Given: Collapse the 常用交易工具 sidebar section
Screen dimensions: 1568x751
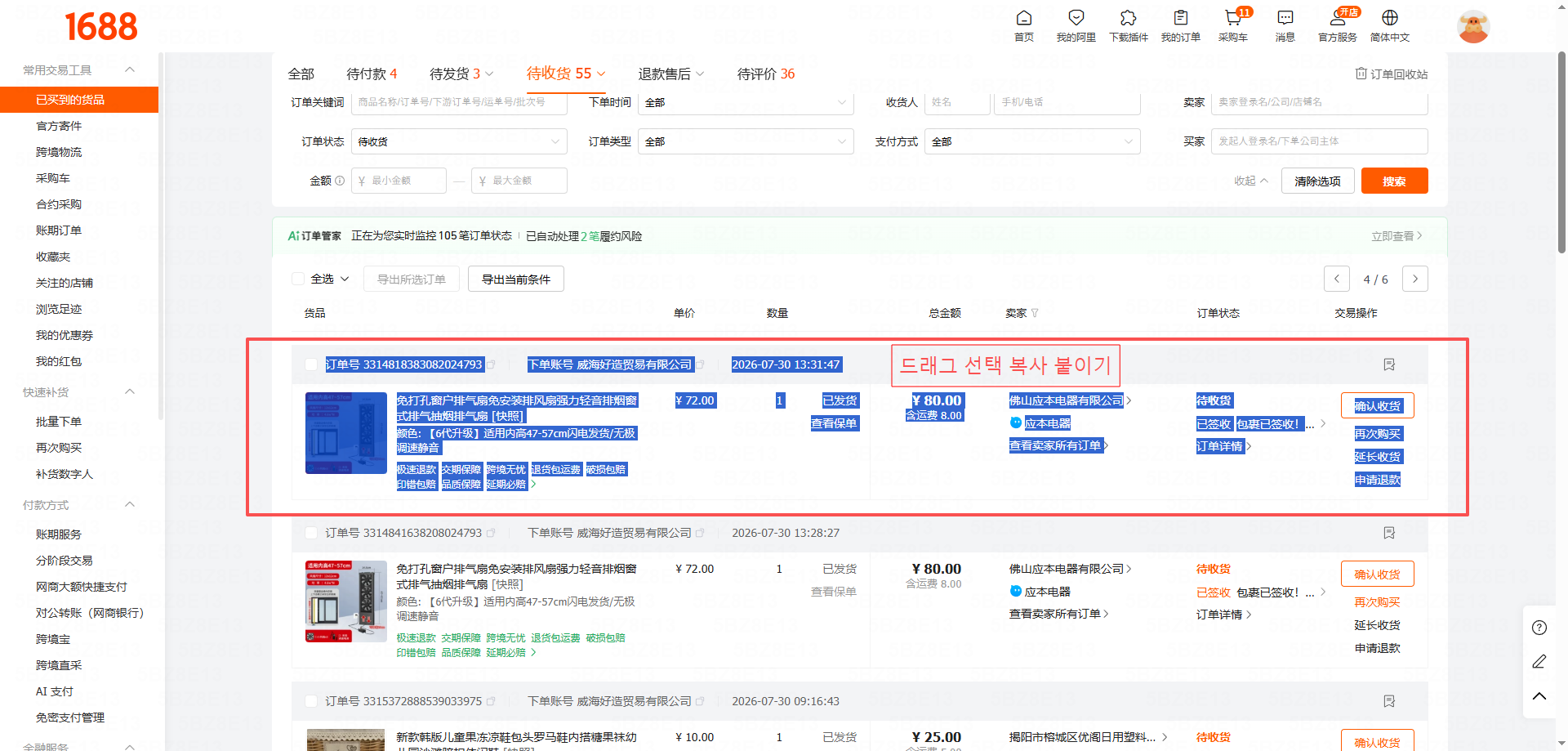Looking at the screenshot, I should click(x=130, y=70).
